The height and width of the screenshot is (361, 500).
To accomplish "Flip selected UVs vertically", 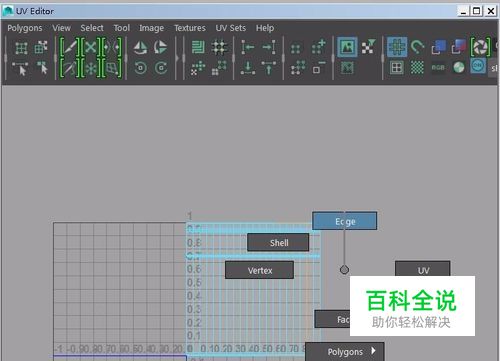I will pyautogui.click(x=161, y=47).
